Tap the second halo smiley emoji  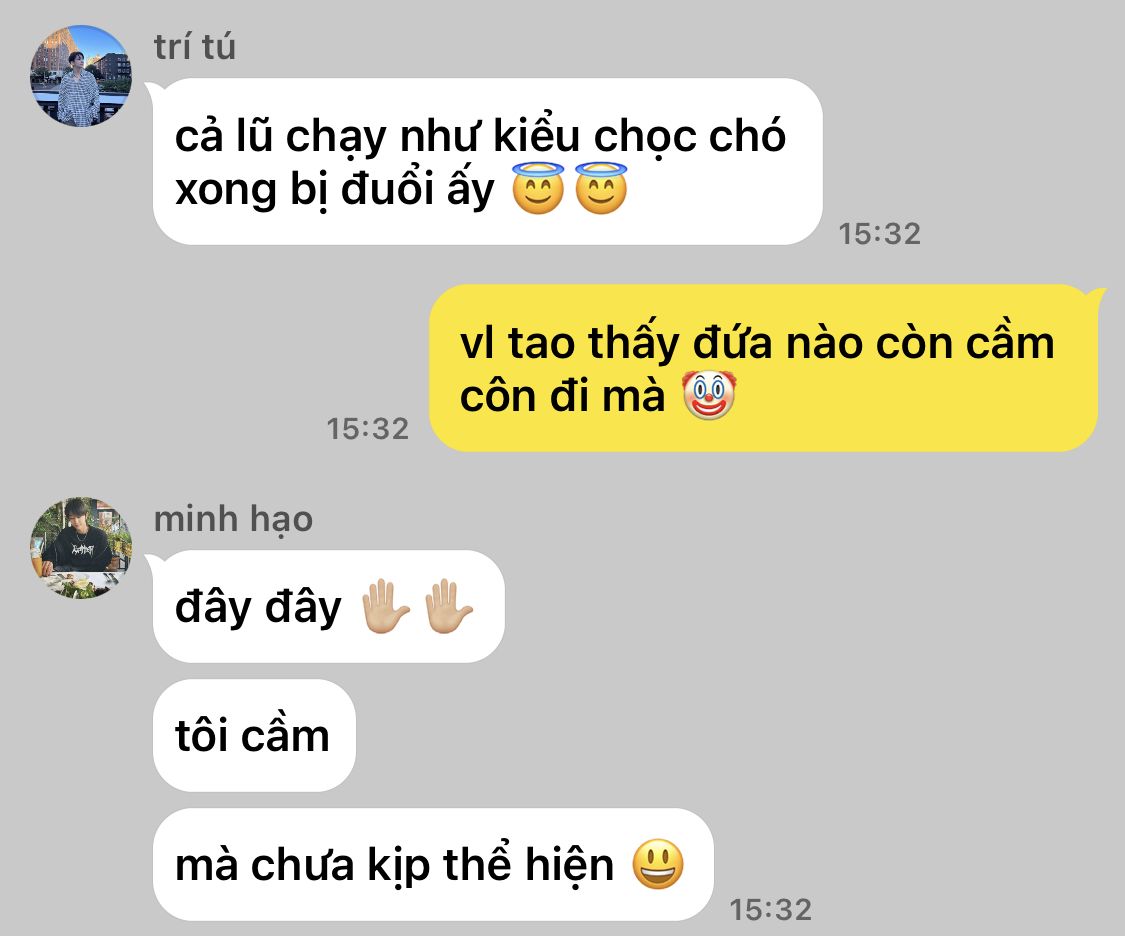pos(601,188)
